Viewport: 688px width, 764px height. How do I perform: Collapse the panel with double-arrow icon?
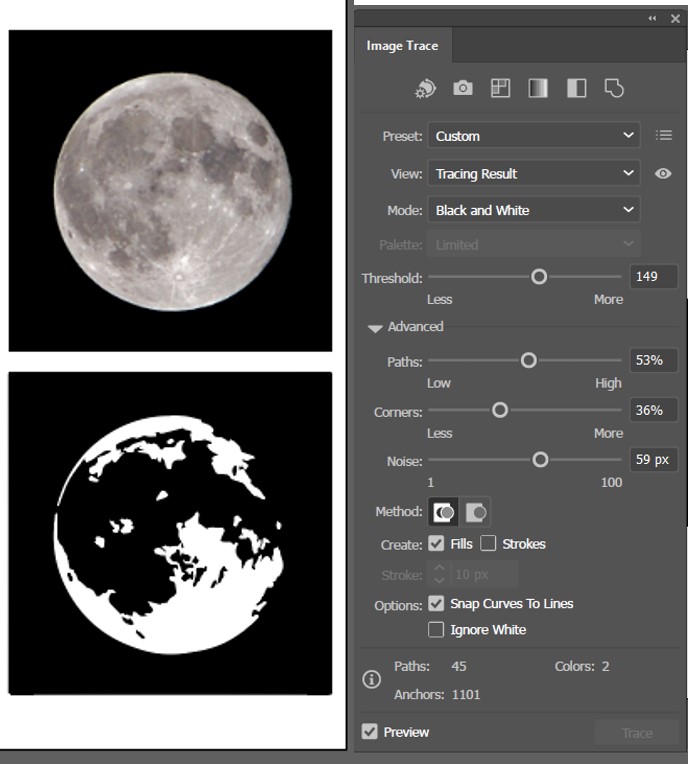pyautogui.click(x=652, y=19)
